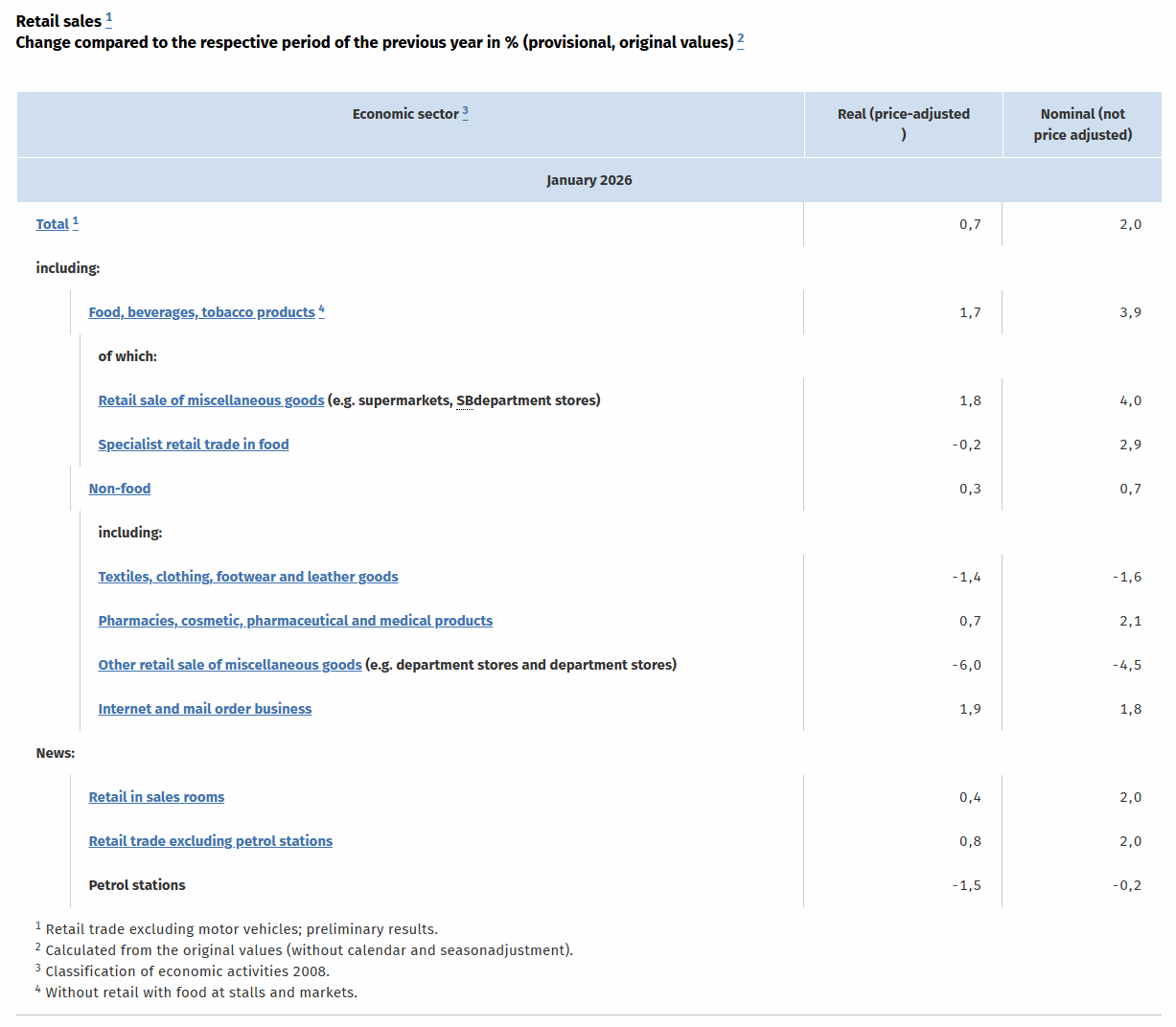Open Retail sale of miscellaneous goods link

[211, 400]
